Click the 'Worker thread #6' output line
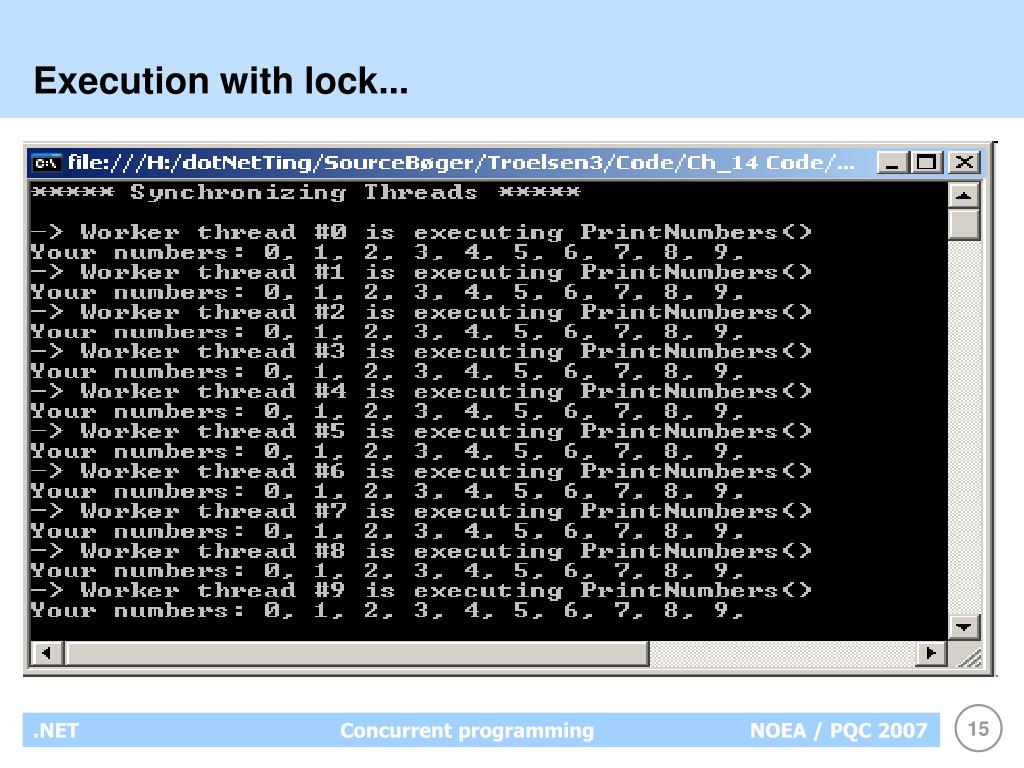1024x768 pixels. pyautogui.click(x=421, y=471)
